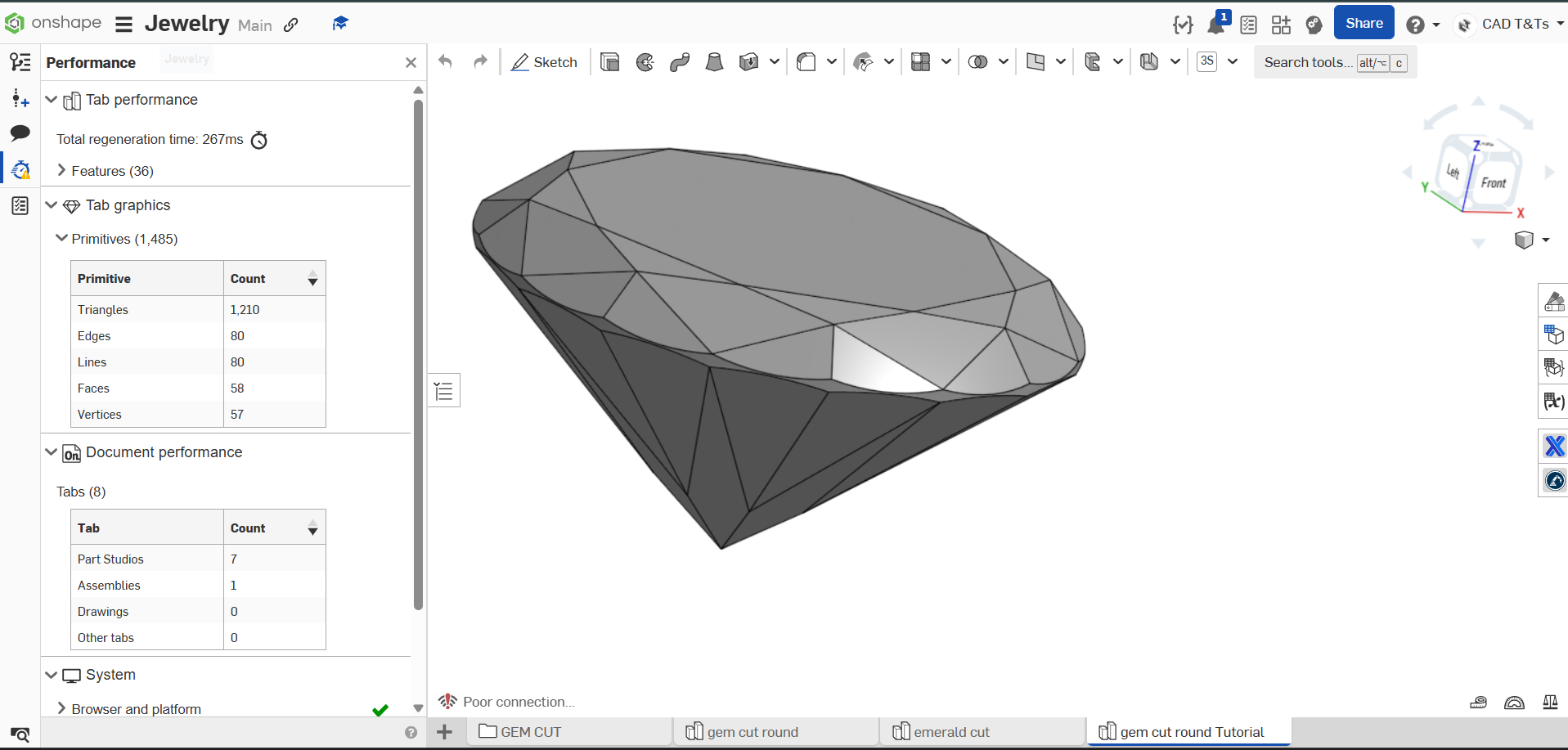The height and width of the screenshot is (750, 1568).
Task: Select the Revolve tool
Action: point(645,62)
